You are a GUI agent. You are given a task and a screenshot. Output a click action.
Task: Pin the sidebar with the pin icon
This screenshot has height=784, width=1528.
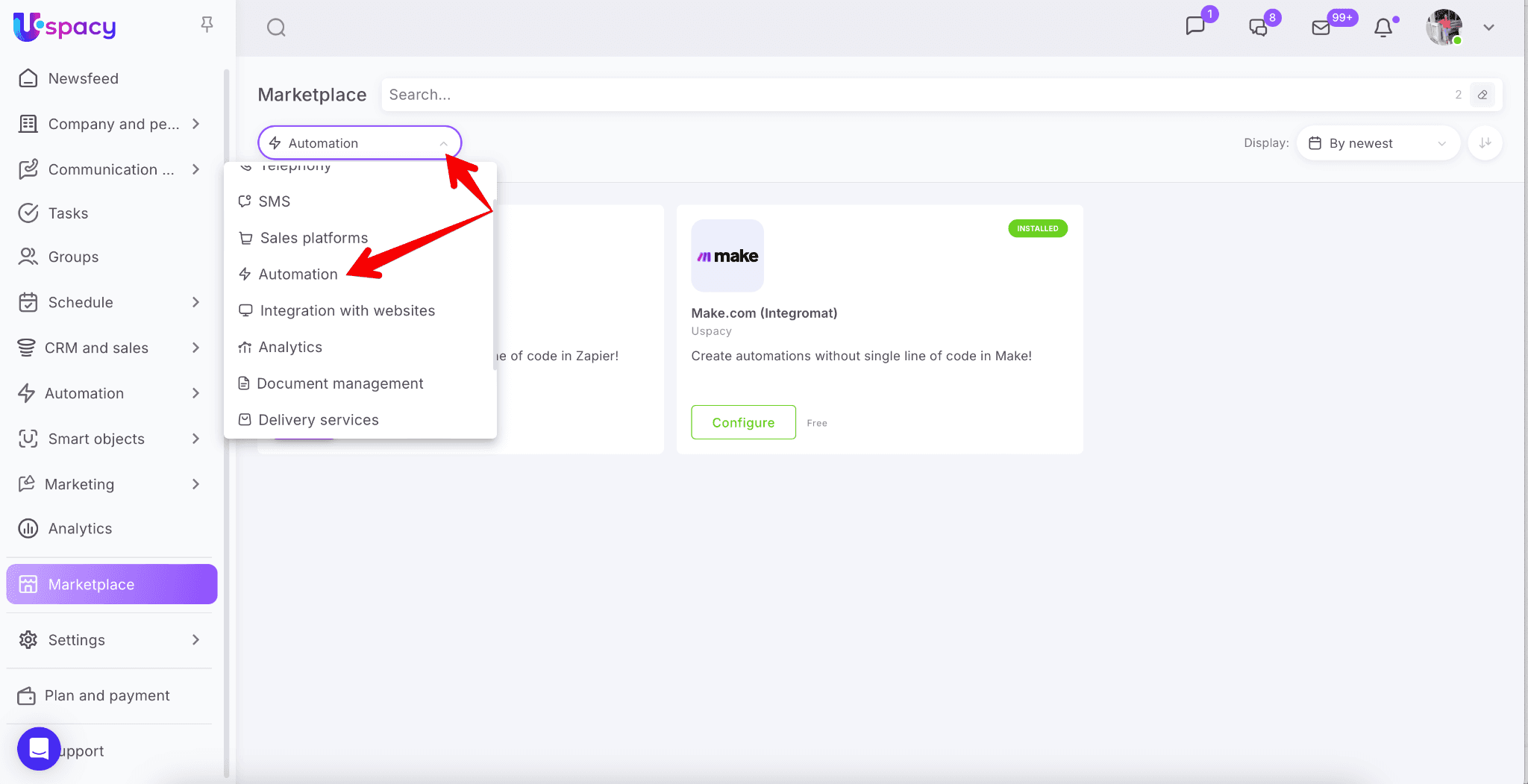click(x=207, y=25)
